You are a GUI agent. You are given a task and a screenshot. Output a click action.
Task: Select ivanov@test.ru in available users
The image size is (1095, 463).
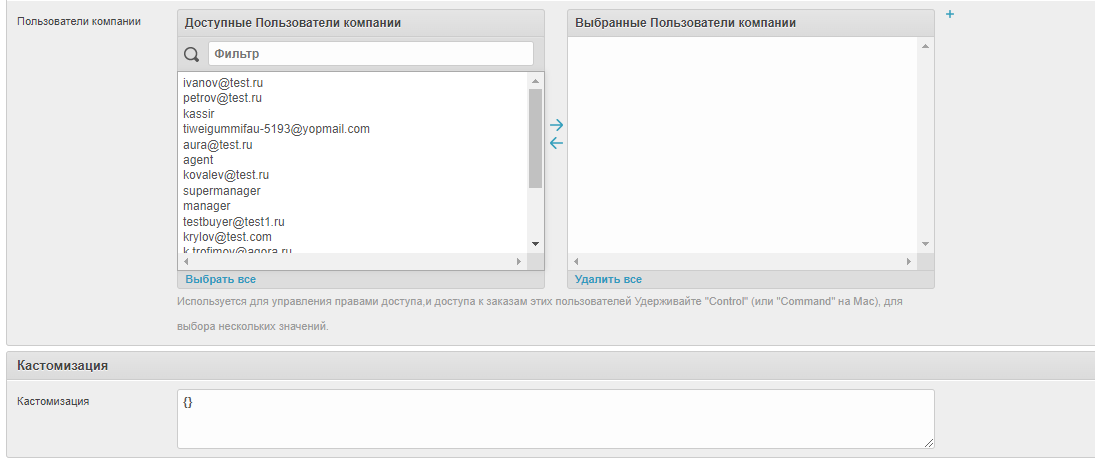point(223,83)
